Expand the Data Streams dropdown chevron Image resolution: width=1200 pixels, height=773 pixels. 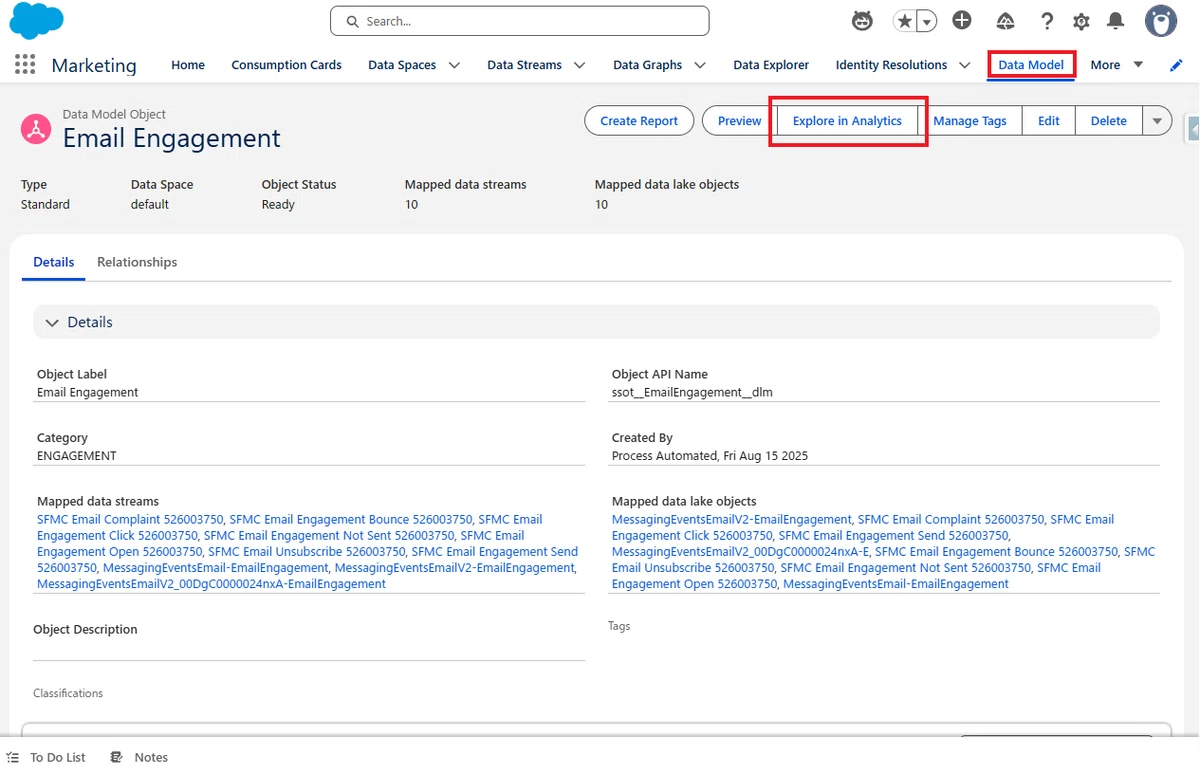coord(580,65)
